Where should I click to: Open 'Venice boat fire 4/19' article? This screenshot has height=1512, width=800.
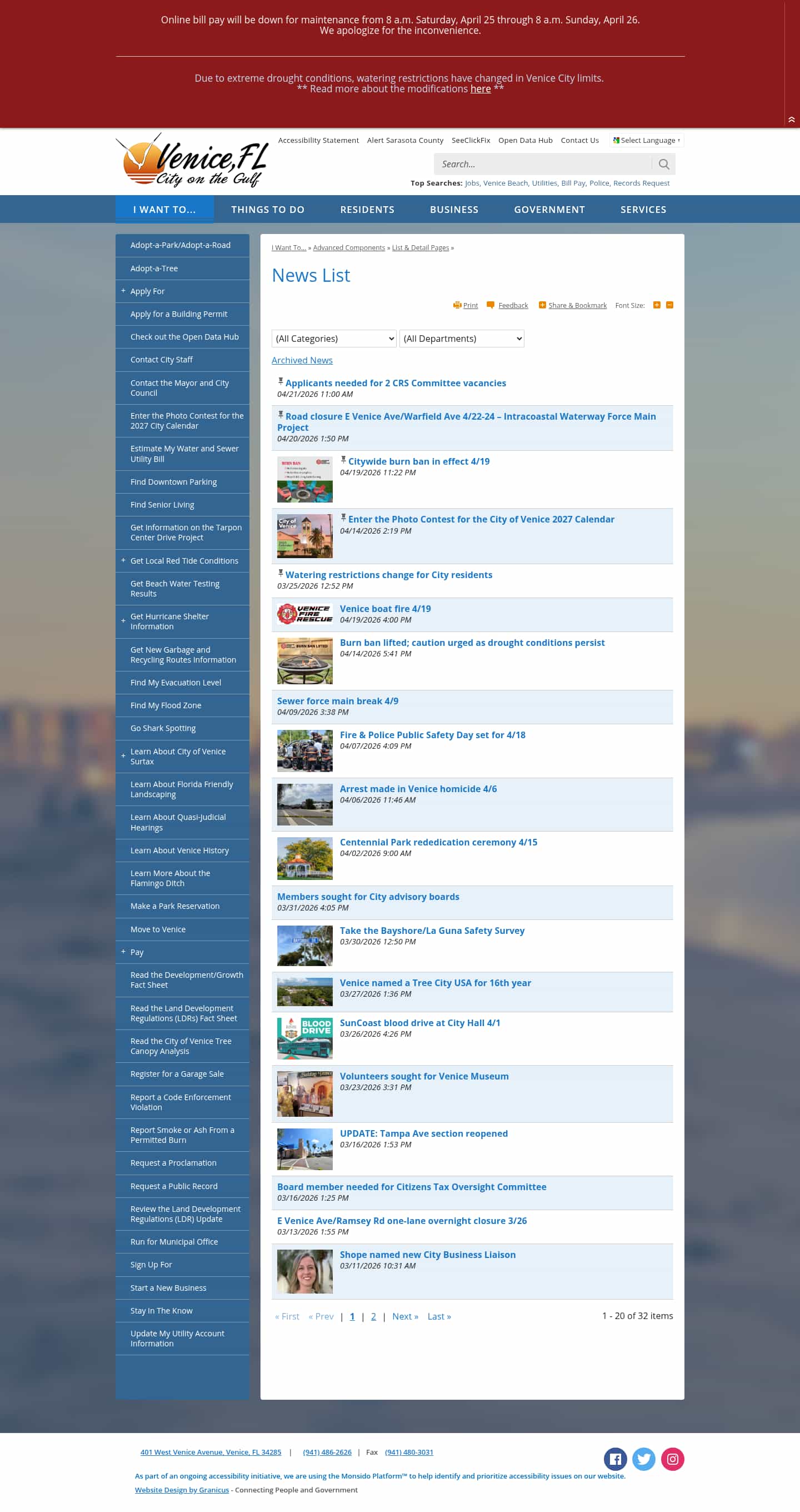click(x=386, y=609)
